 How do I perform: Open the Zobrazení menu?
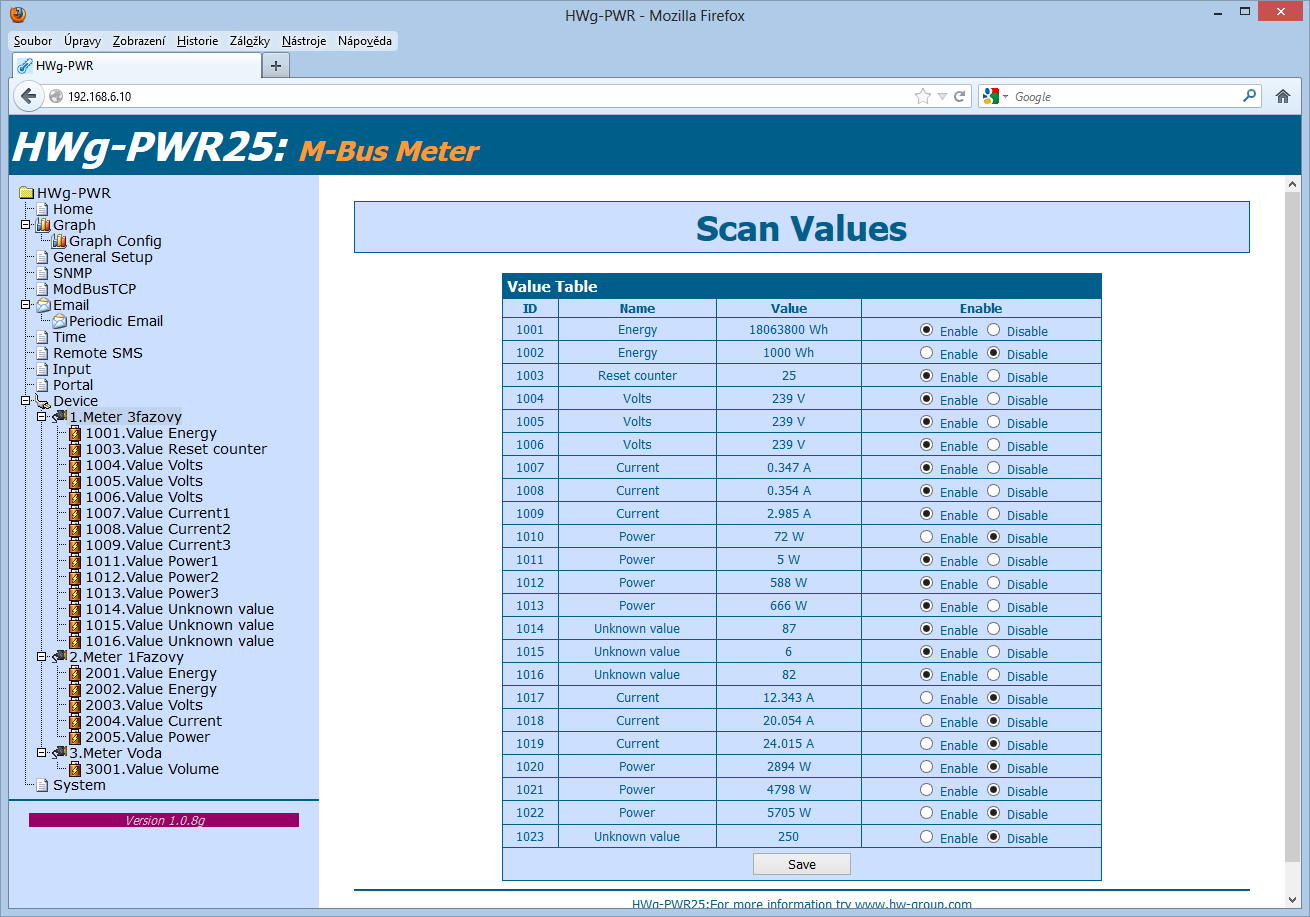tap(139, 41)
